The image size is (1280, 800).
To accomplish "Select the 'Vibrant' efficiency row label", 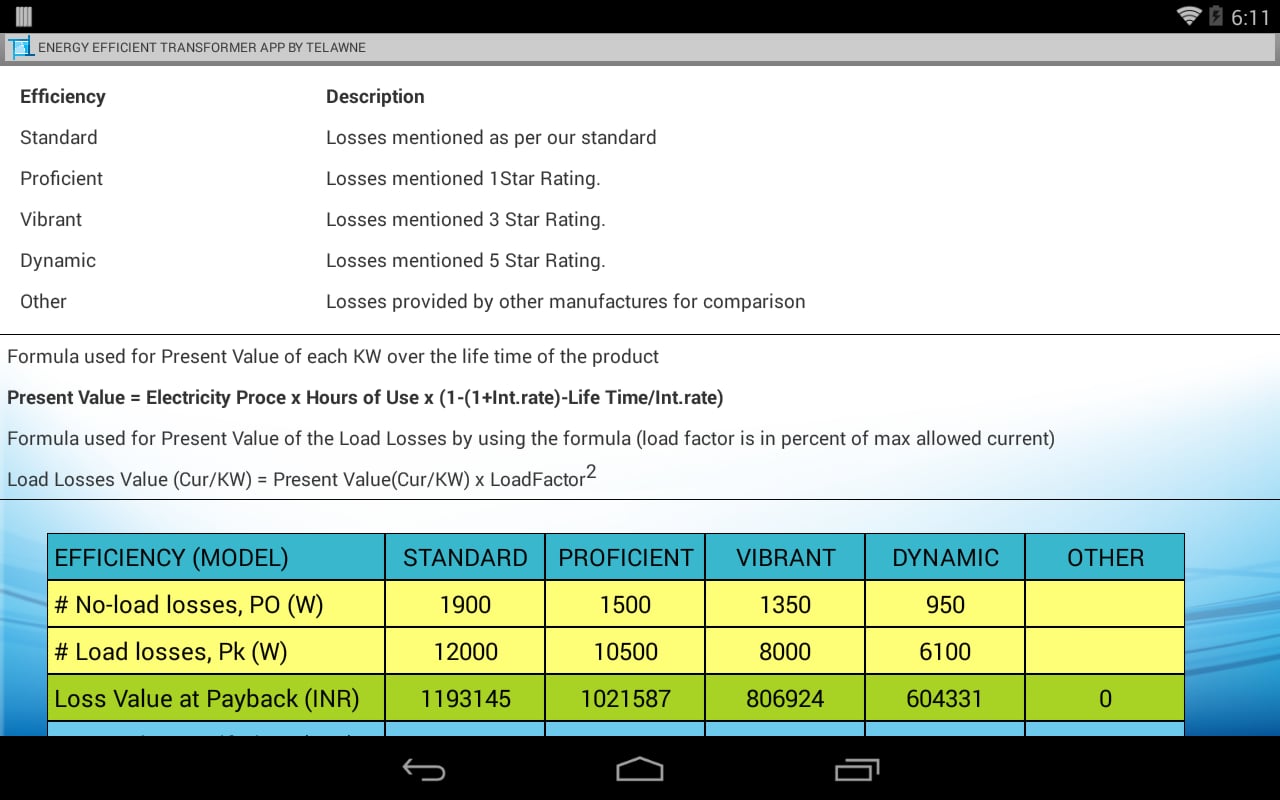I will pyautogui.click(x=51, y=219).
